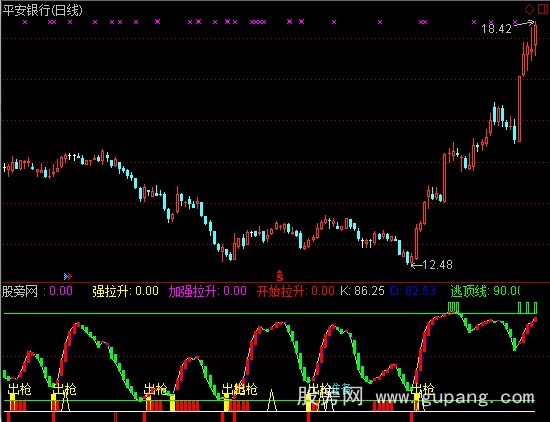The width and height of the screenshot is (550, 422).
Task: Click the 18.42 high price label
Action: pyautogui.click(x=496, y=28)
